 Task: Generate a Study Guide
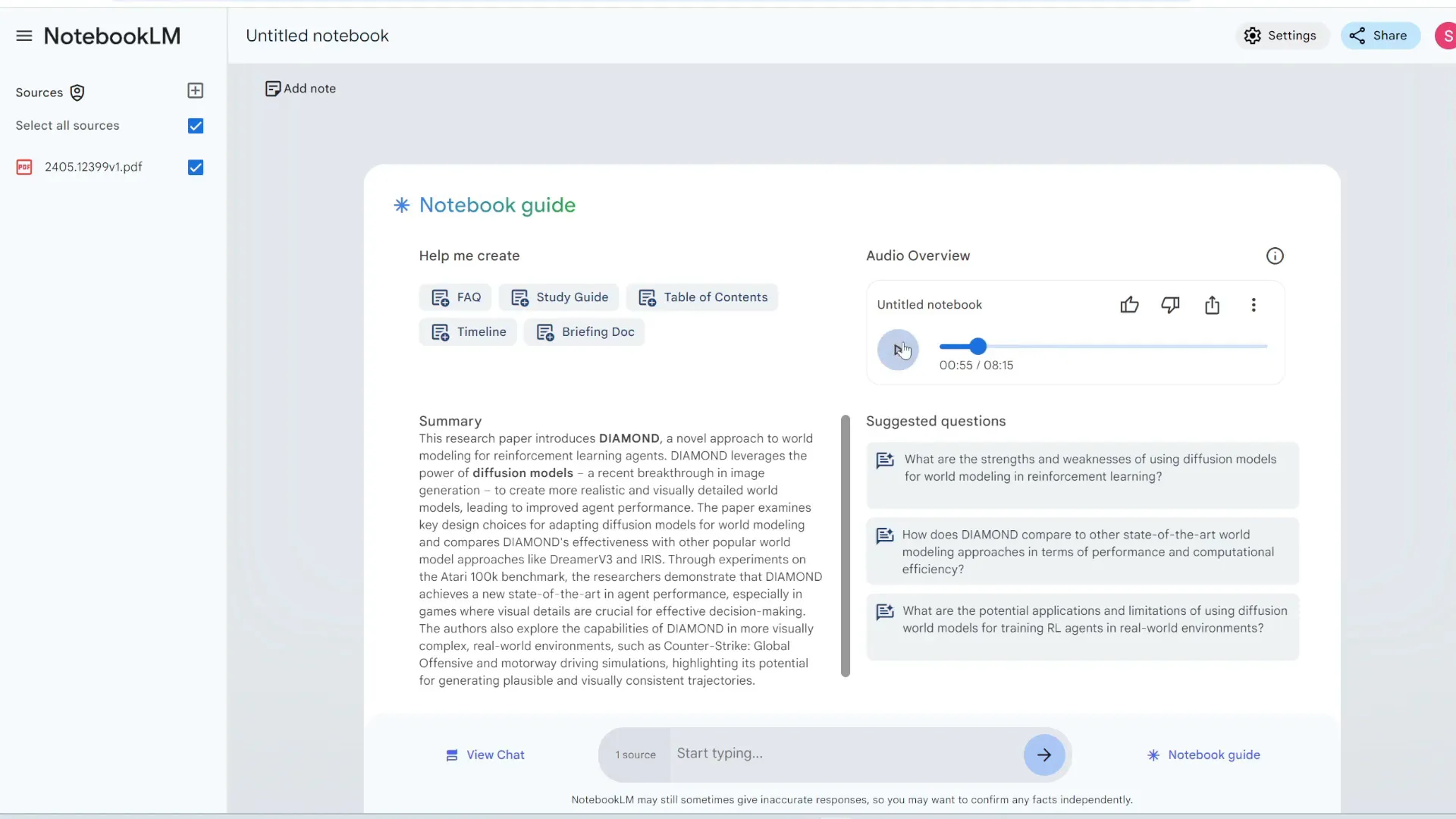click(x=559, y=297)
